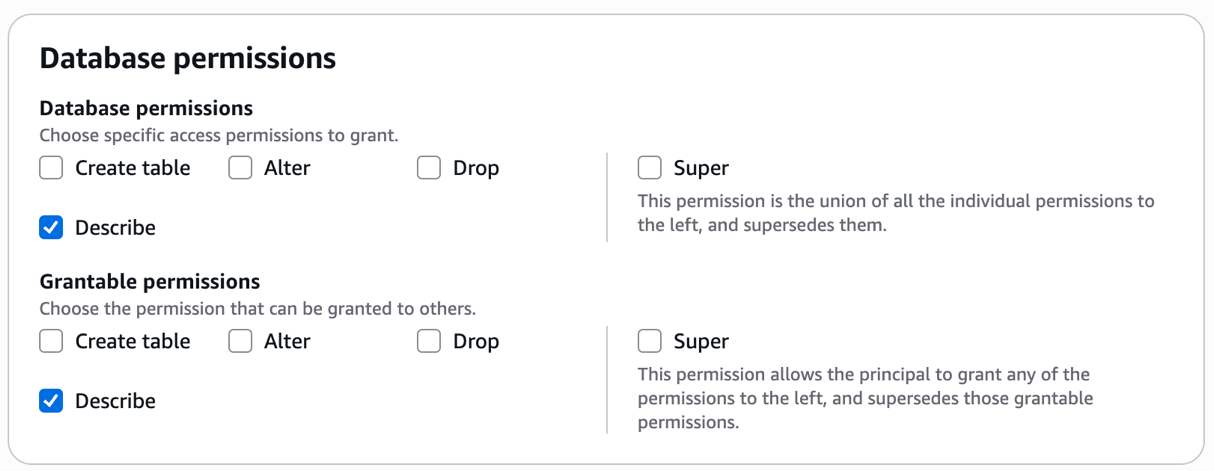This screenshot has width=1214, height=471.
Task: Uncheck Describe checkbox in Database permissions section
Action: pos(51,228)
